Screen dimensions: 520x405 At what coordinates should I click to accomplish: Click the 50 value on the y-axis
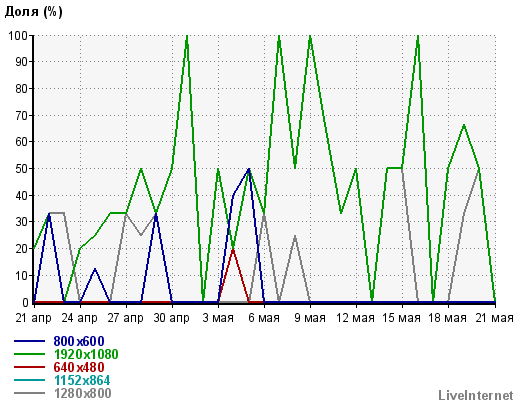[x=22, y=168]
